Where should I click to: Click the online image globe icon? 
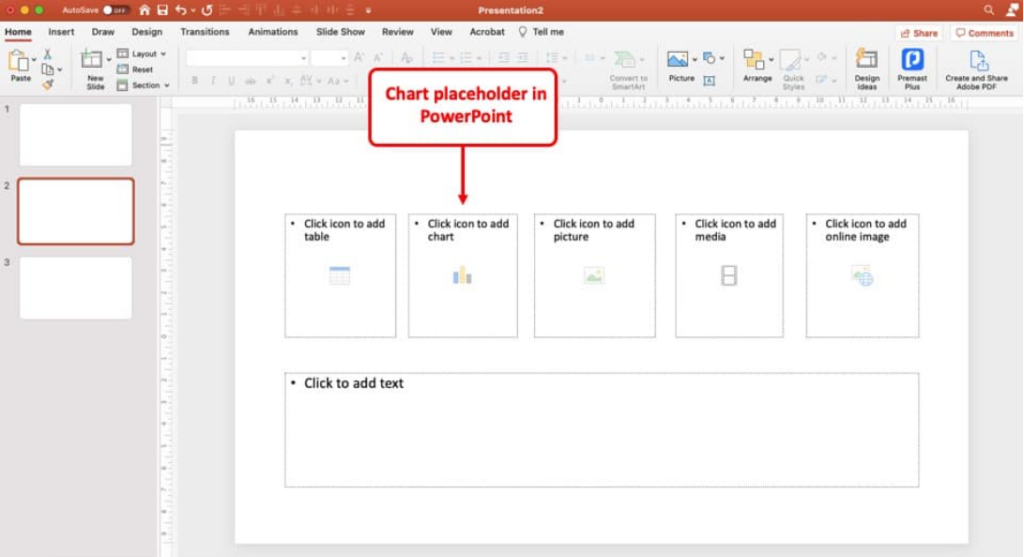pyautogui.click(x=862, y=275)
